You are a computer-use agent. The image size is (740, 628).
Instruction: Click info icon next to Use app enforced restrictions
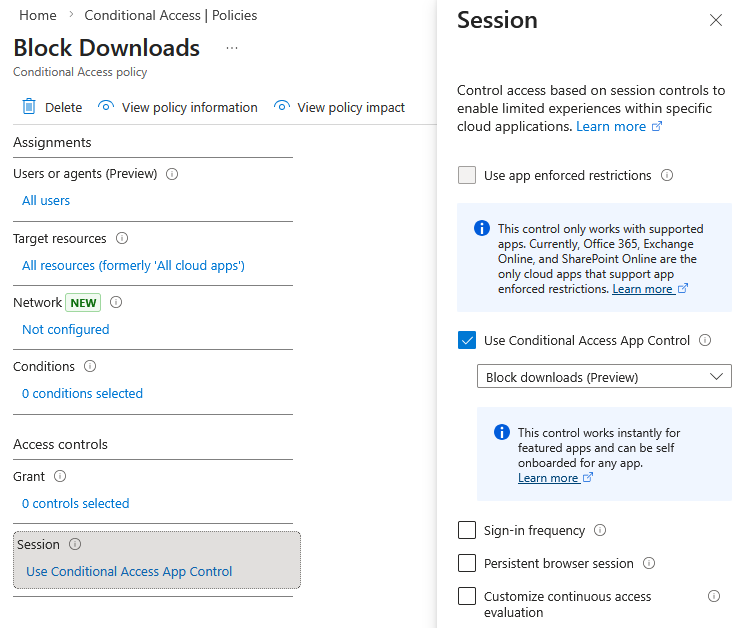click(x=667, y=176)
